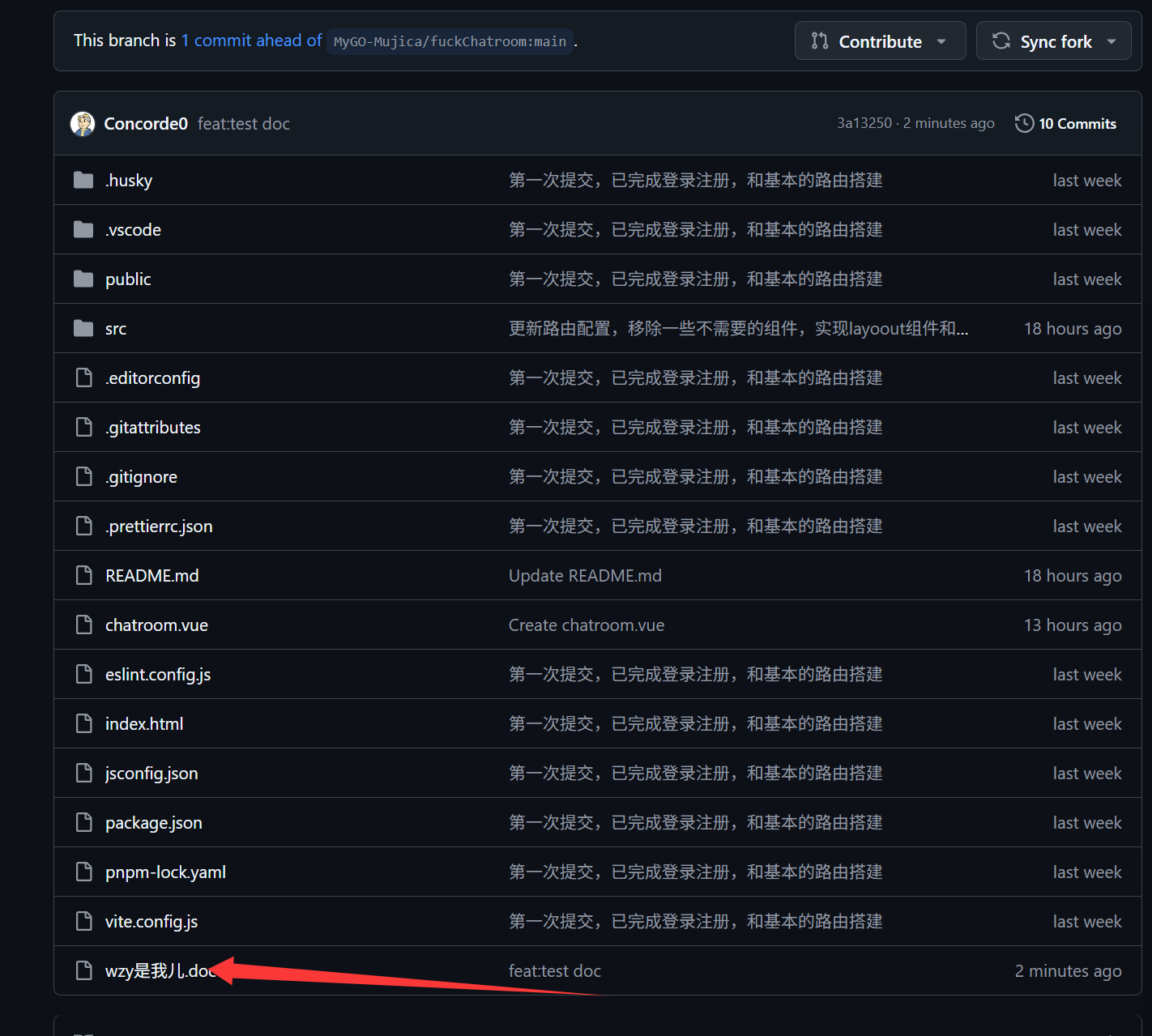Open the README.md file
The width and height of the screenshot is (1152, 1036).
152,576
